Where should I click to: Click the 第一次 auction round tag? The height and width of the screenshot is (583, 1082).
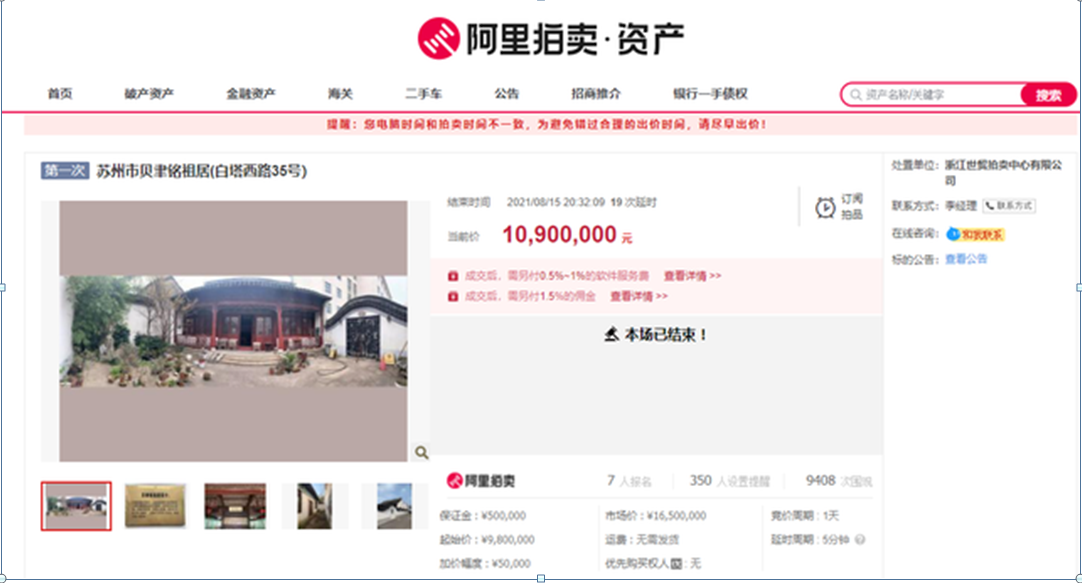[x=65, y=170]
